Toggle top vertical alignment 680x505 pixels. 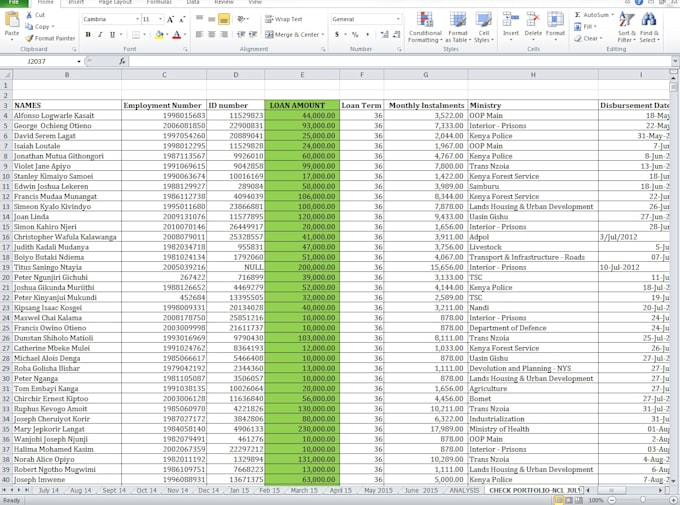click(x=199, y=19)
